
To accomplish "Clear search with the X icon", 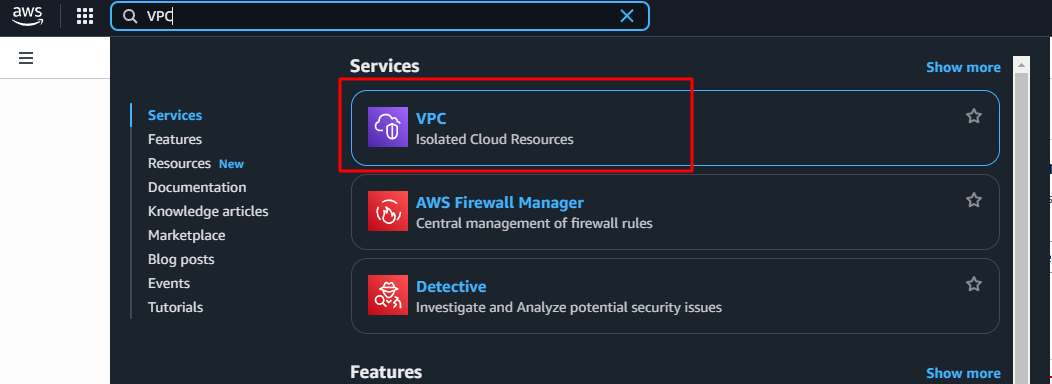I will 627,16.
